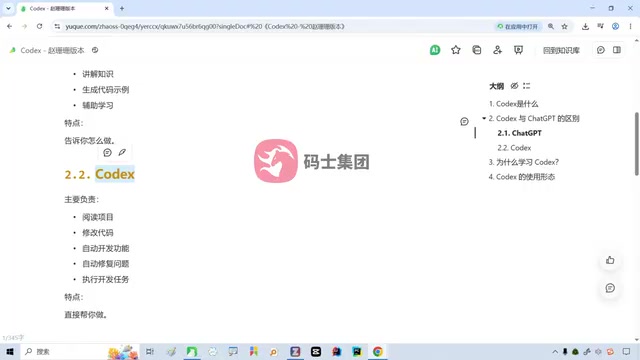The image size is (640, 360).
Task: Open Chrome downloads
Action: click(x=585, y=27)
